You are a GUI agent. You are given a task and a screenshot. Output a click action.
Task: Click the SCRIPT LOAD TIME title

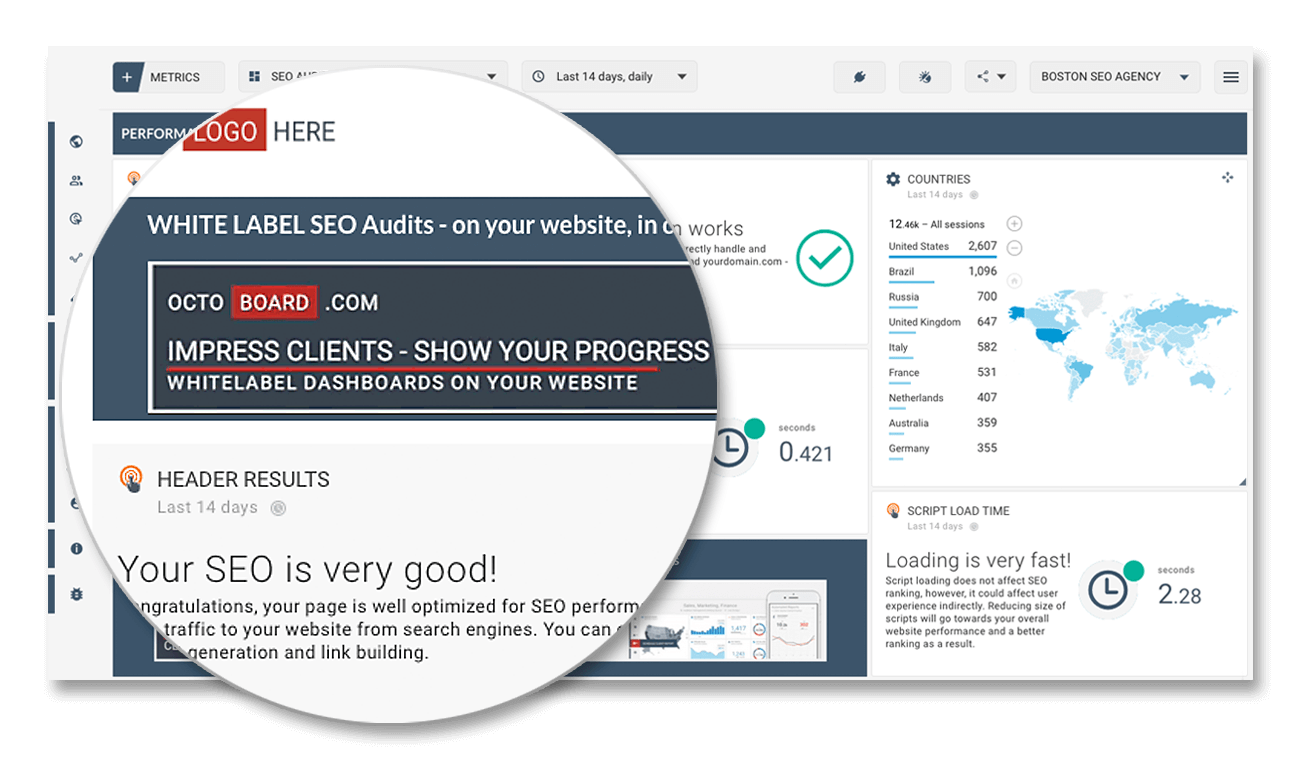pos(958,511)
